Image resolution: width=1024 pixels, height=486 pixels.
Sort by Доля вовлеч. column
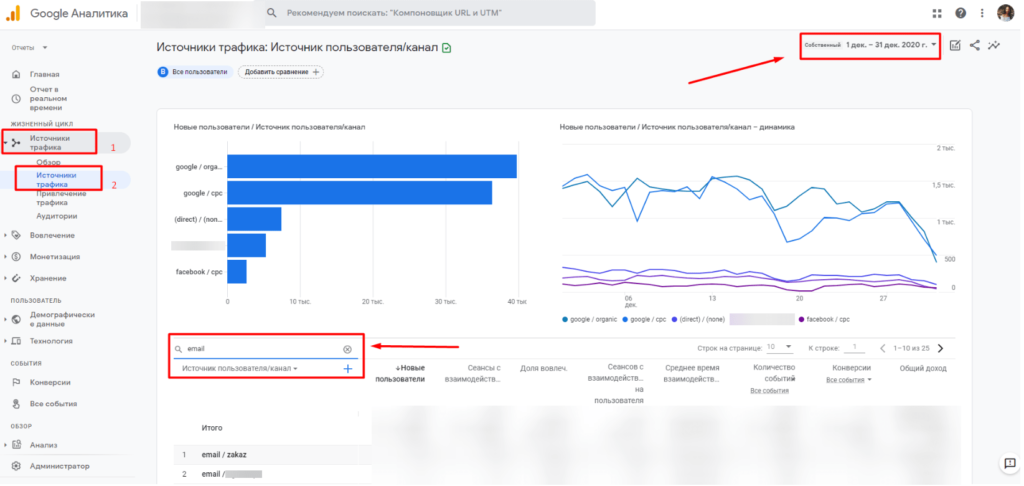click(543, 368)
